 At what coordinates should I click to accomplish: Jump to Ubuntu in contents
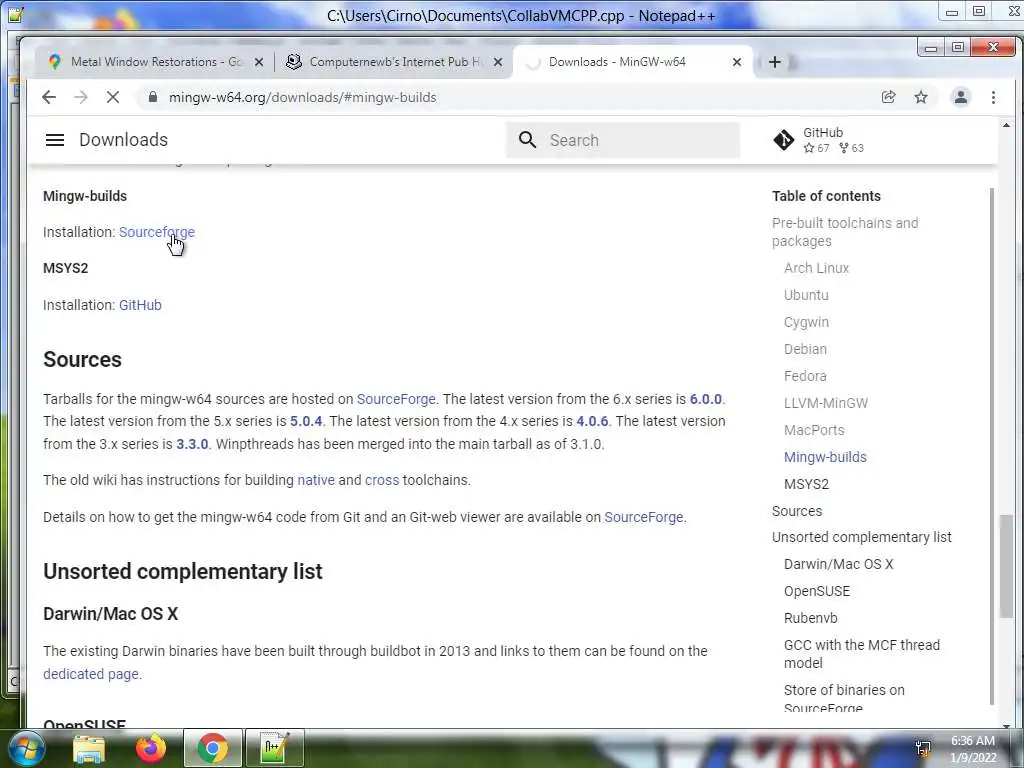(x=806, y=295)
